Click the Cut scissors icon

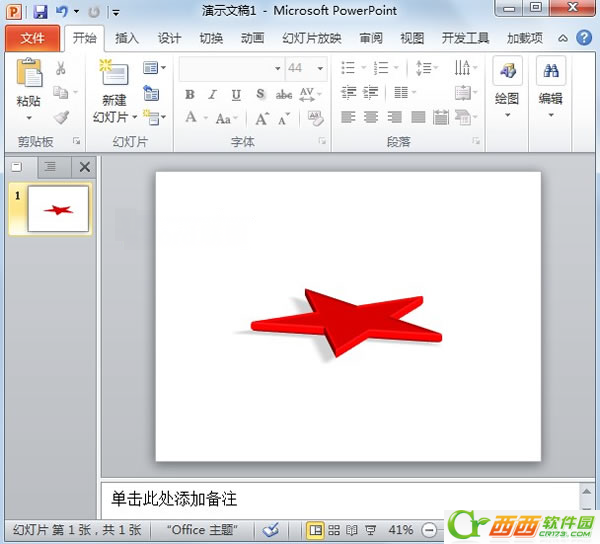coord(61,69)
